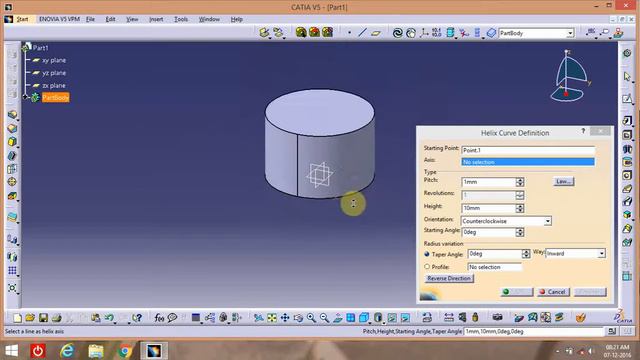
Task: Click the Normal View icon
Action: [x=338, y=318]
